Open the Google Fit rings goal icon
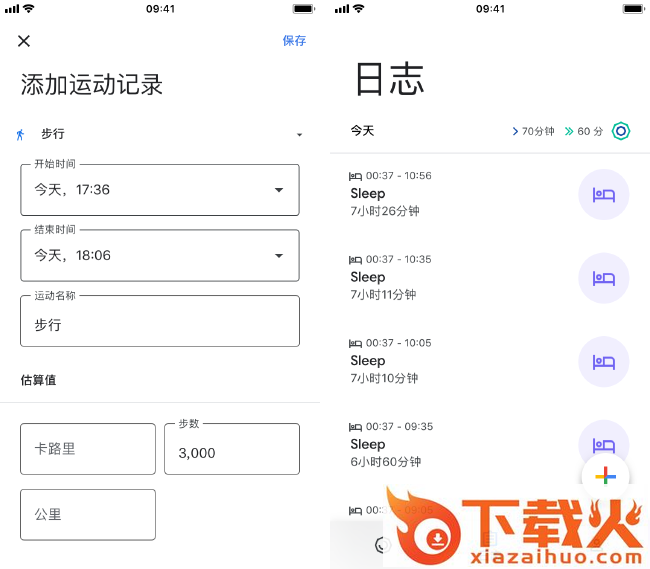The image size is (650, 569). coord(621,131)
